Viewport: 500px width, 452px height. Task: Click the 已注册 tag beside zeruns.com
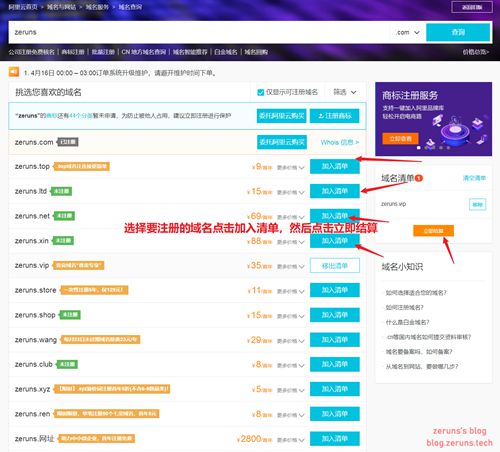(68, 142)
